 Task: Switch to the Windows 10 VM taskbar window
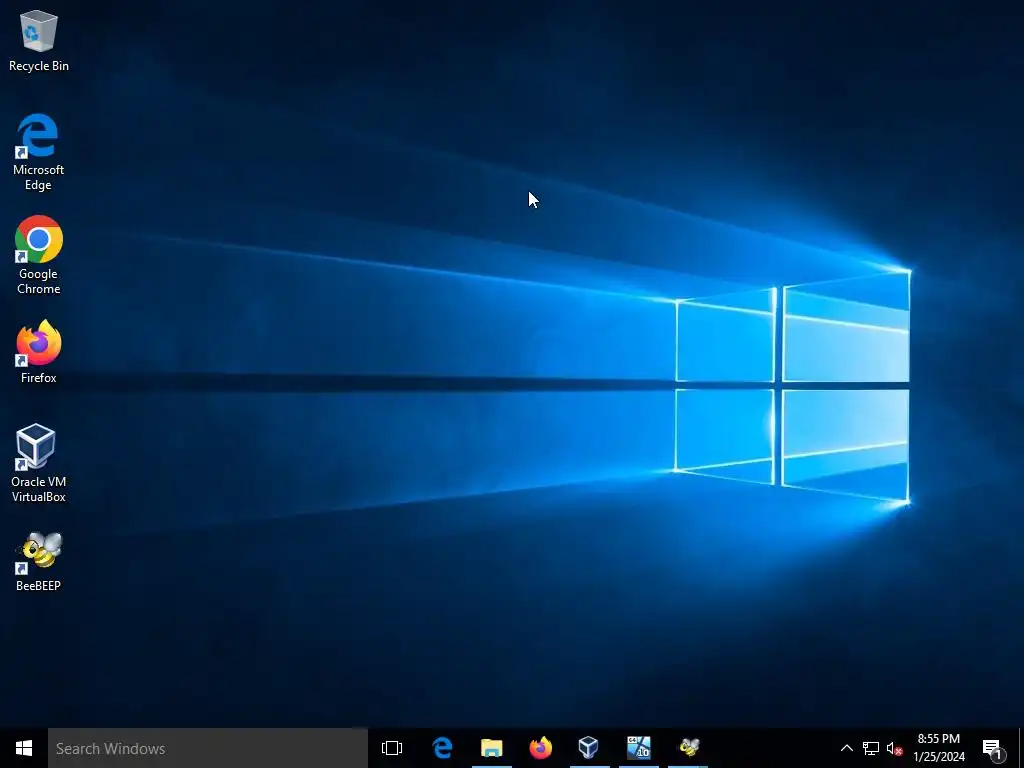(639, 748)
